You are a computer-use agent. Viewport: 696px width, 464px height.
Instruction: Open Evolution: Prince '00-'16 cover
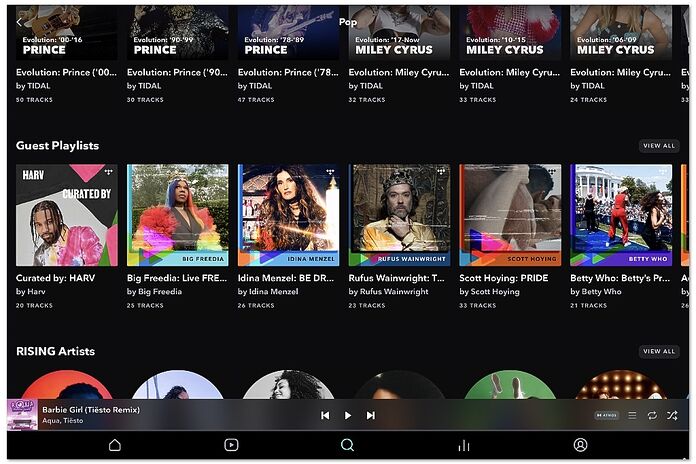click(67, 33)
